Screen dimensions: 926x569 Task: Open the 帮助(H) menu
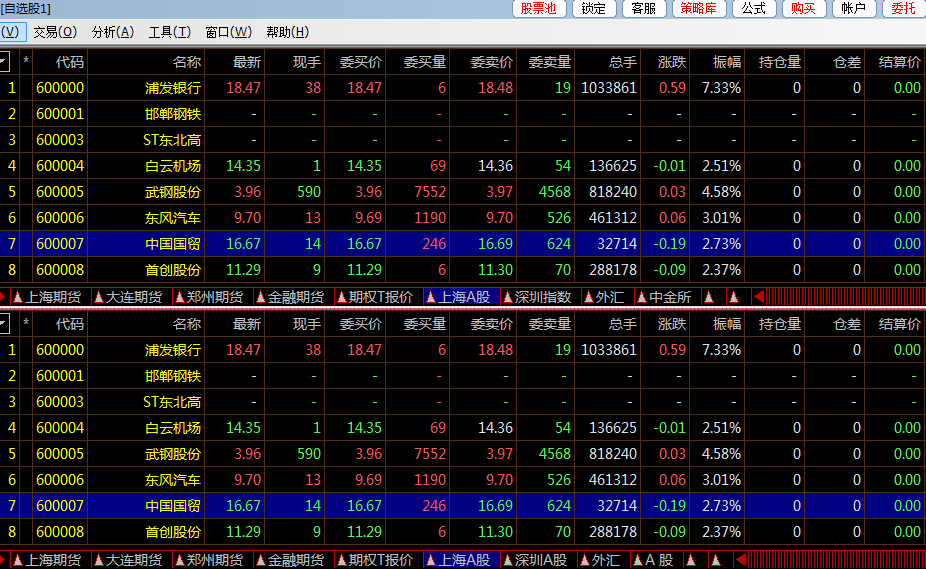click(x=288, y=32)
